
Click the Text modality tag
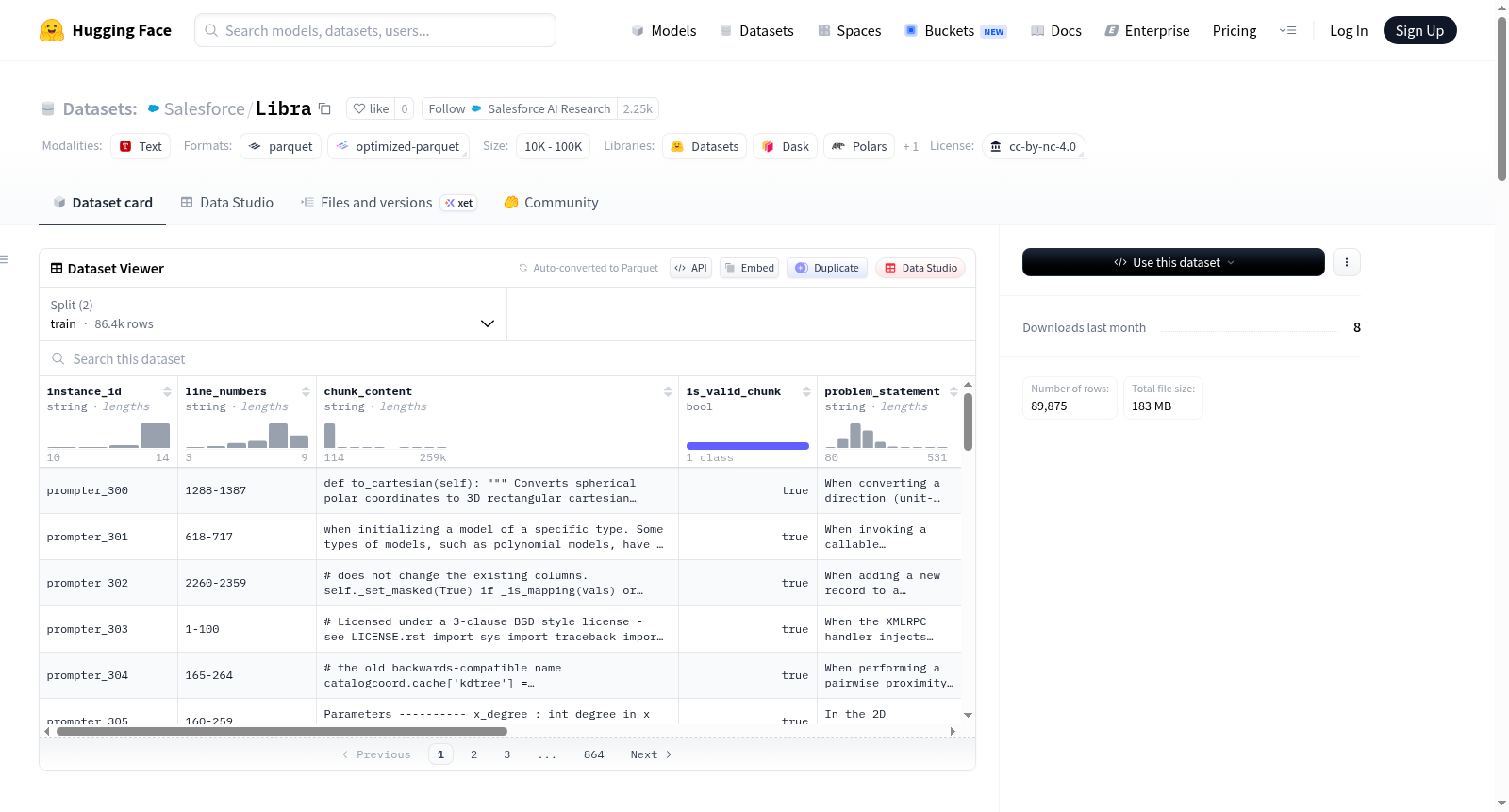(141, 146)
